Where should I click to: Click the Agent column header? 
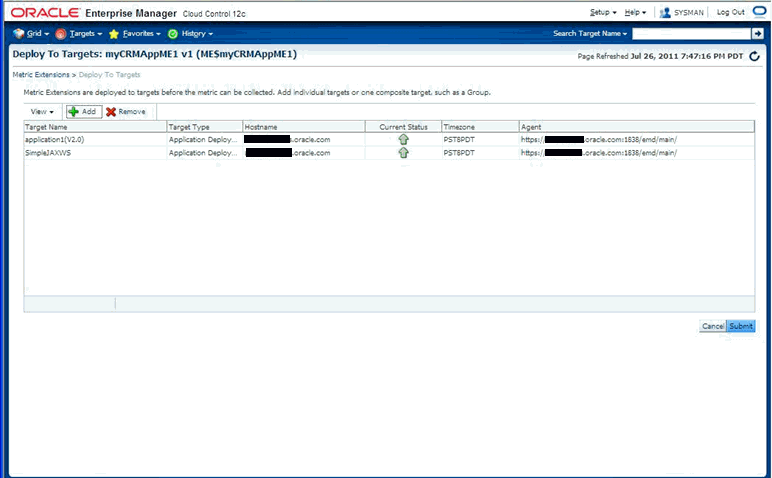tap(637, 127)
